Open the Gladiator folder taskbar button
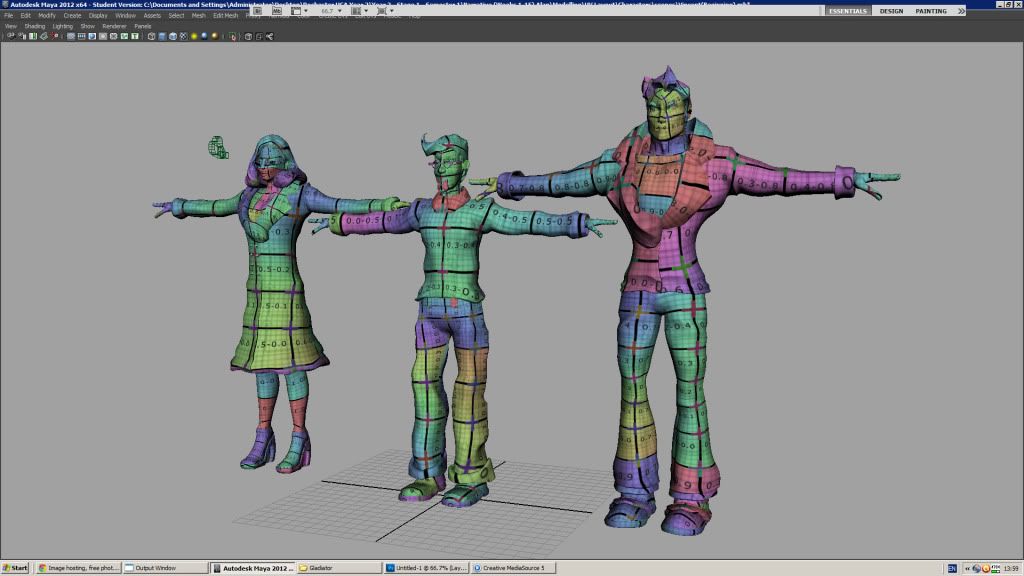This screenshot has height=576, width=1024. (340, 568)
